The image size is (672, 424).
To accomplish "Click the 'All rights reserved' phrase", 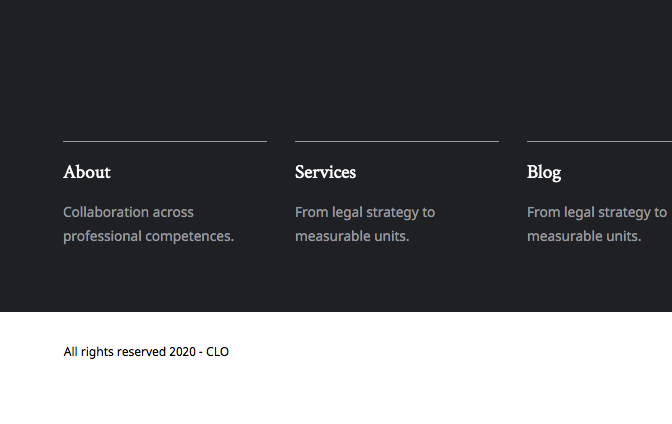I will click(114, 352).
